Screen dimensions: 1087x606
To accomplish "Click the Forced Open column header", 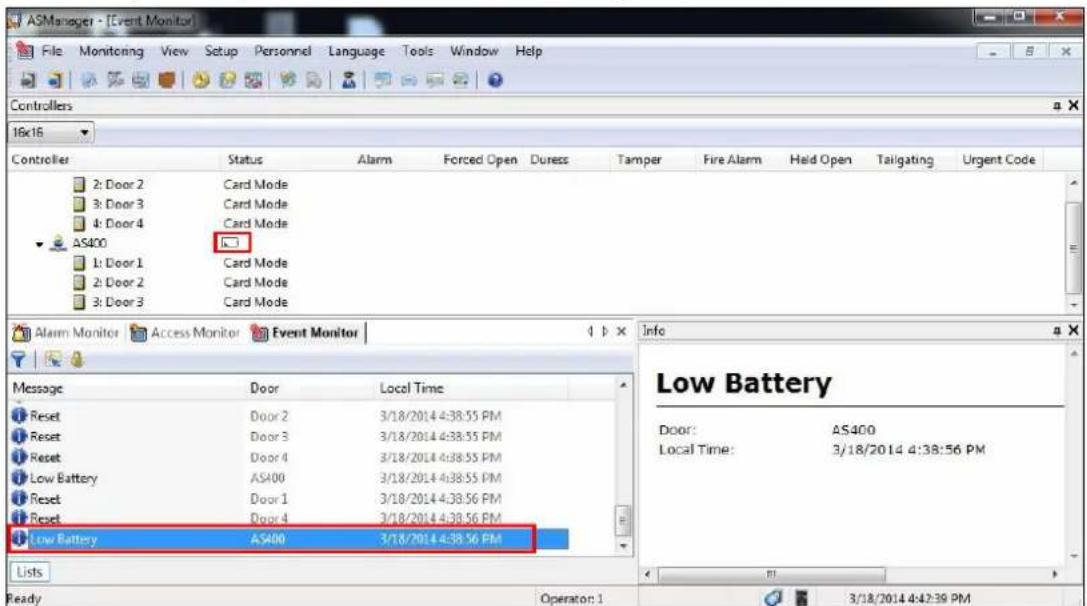I will (480, 159).
